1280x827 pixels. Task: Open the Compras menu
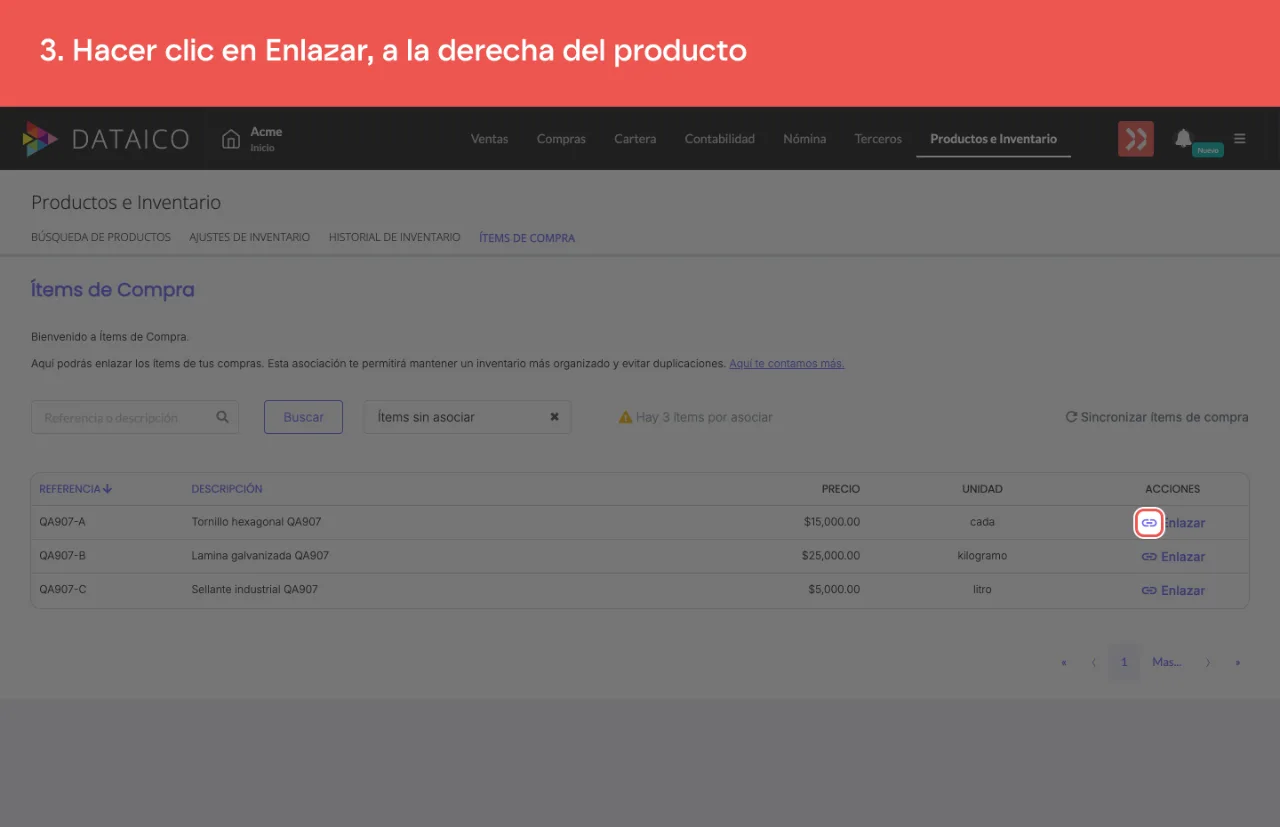561,139
